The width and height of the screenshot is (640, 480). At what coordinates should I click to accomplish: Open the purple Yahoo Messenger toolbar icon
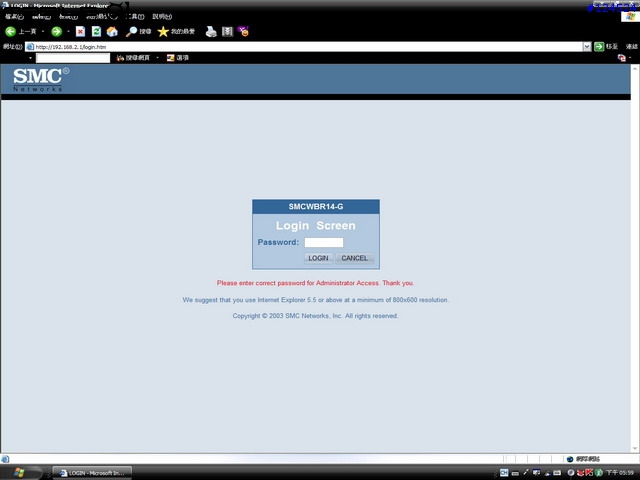click(x=244, y=31)
